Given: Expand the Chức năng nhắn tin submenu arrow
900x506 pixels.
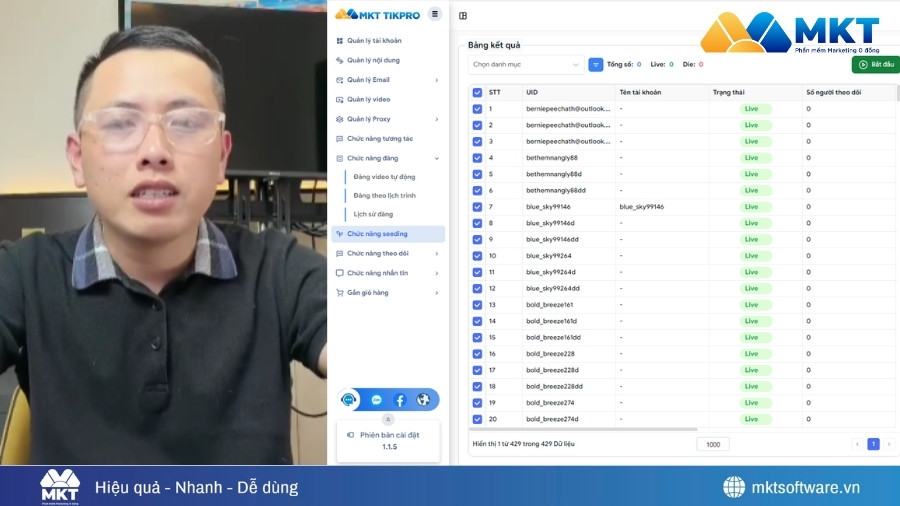Looking at the screenshot, I should (437, 273).
